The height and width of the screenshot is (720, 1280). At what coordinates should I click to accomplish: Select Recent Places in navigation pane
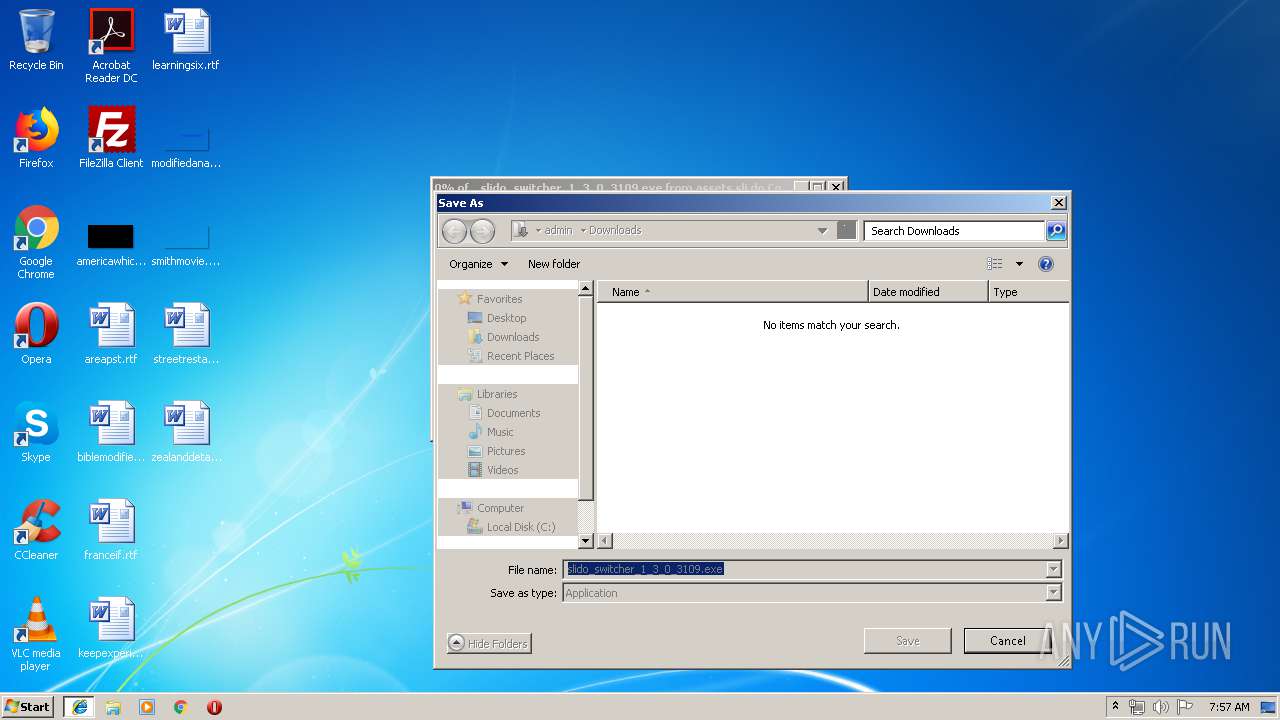coord(520,356)
